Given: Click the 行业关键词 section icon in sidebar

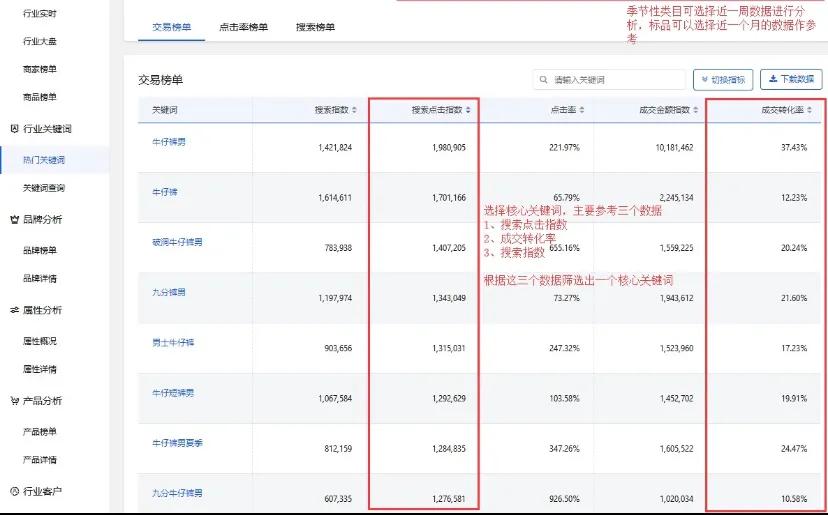Looking at the screenshot, I should pyautogui.click(x=14, y=128).
